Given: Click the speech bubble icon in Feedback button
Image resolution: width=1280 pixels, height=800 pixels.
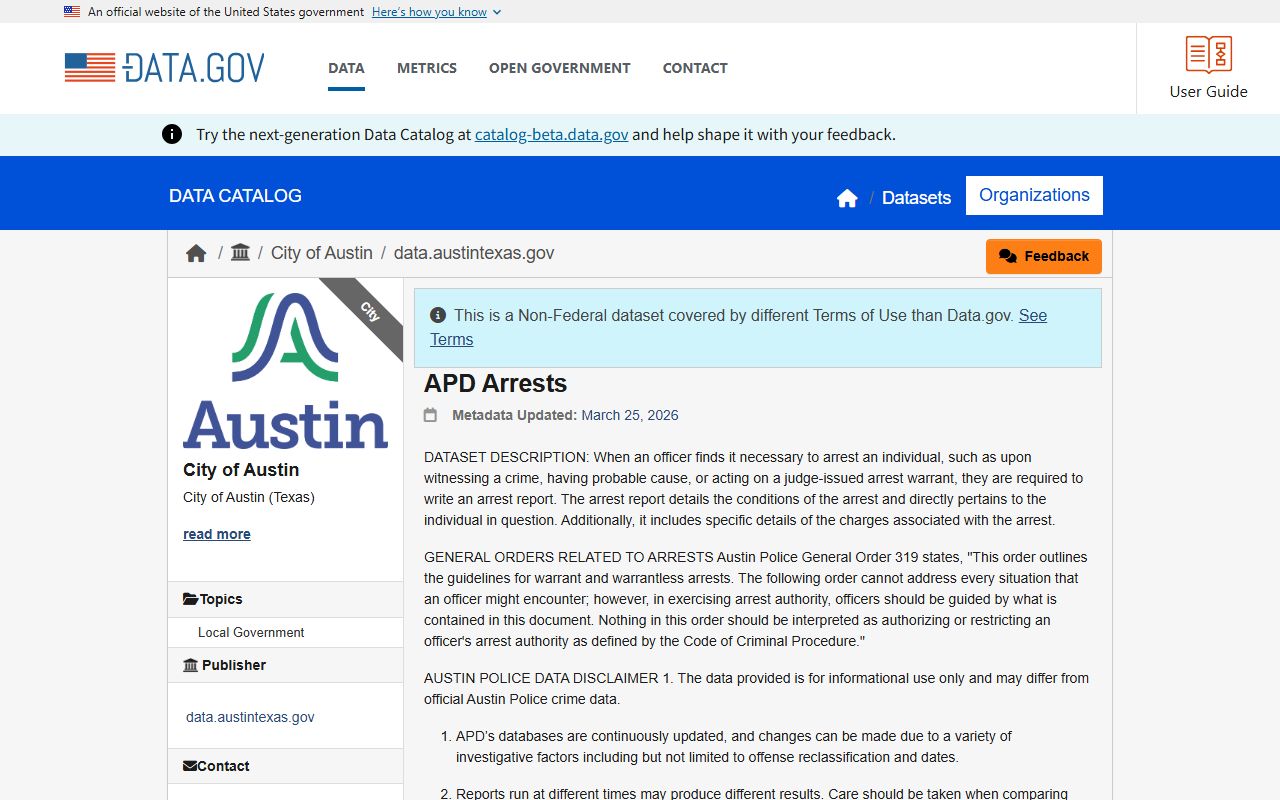Looking at the screenshot, I should coord(1008,257).
